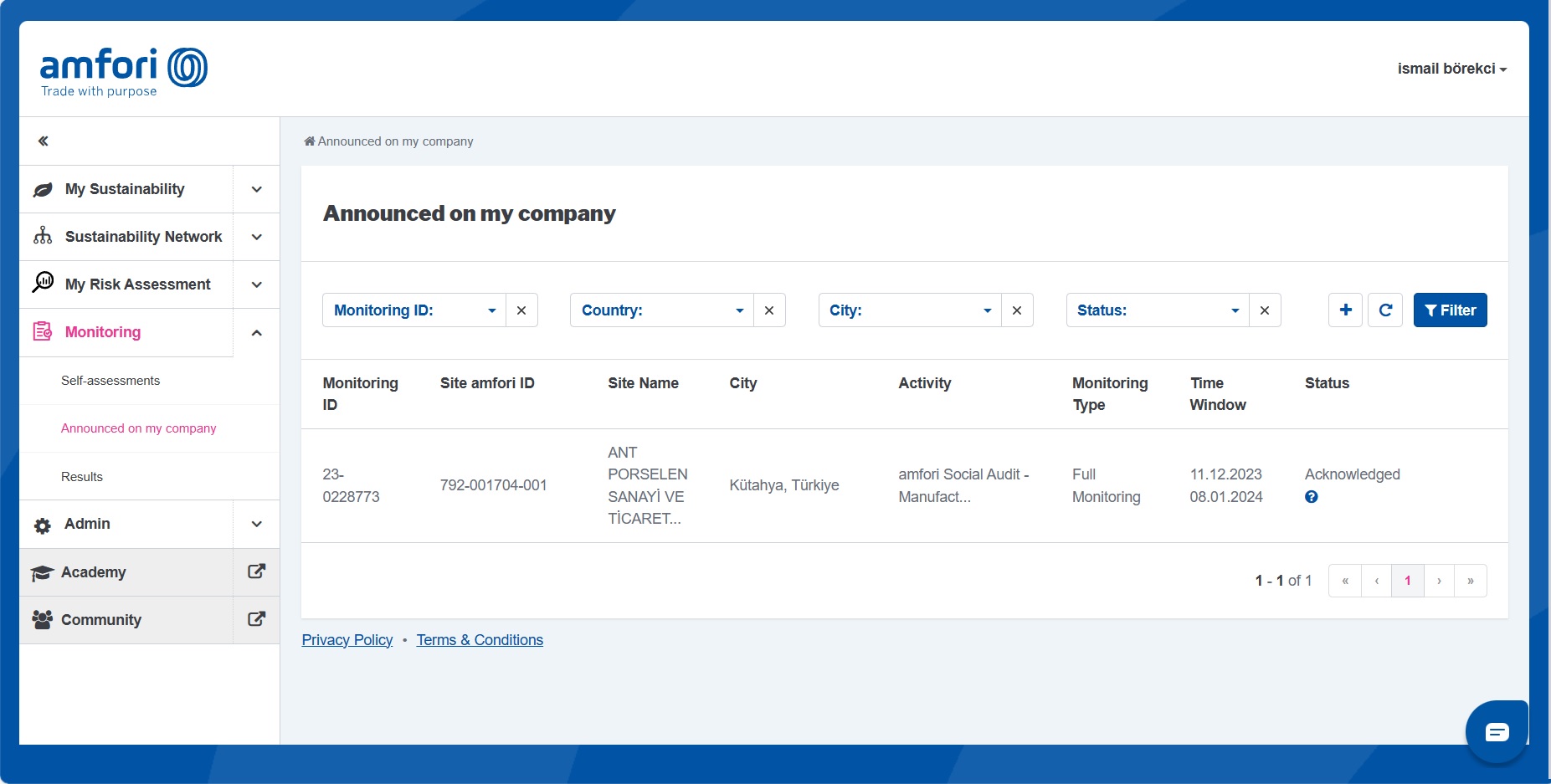1551x784 pixels.
Task: Open the chat support bubble
Action: click(x=1497, y=732)
